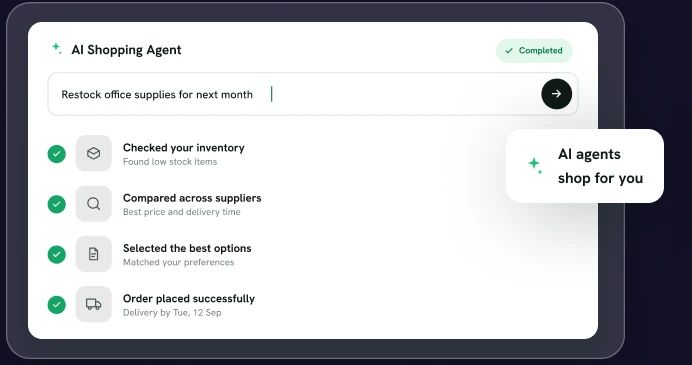Image resolution: width=692 pixels, height=365 pixels.
Task: Click the black arrow submit button
Action: (557, 94)
